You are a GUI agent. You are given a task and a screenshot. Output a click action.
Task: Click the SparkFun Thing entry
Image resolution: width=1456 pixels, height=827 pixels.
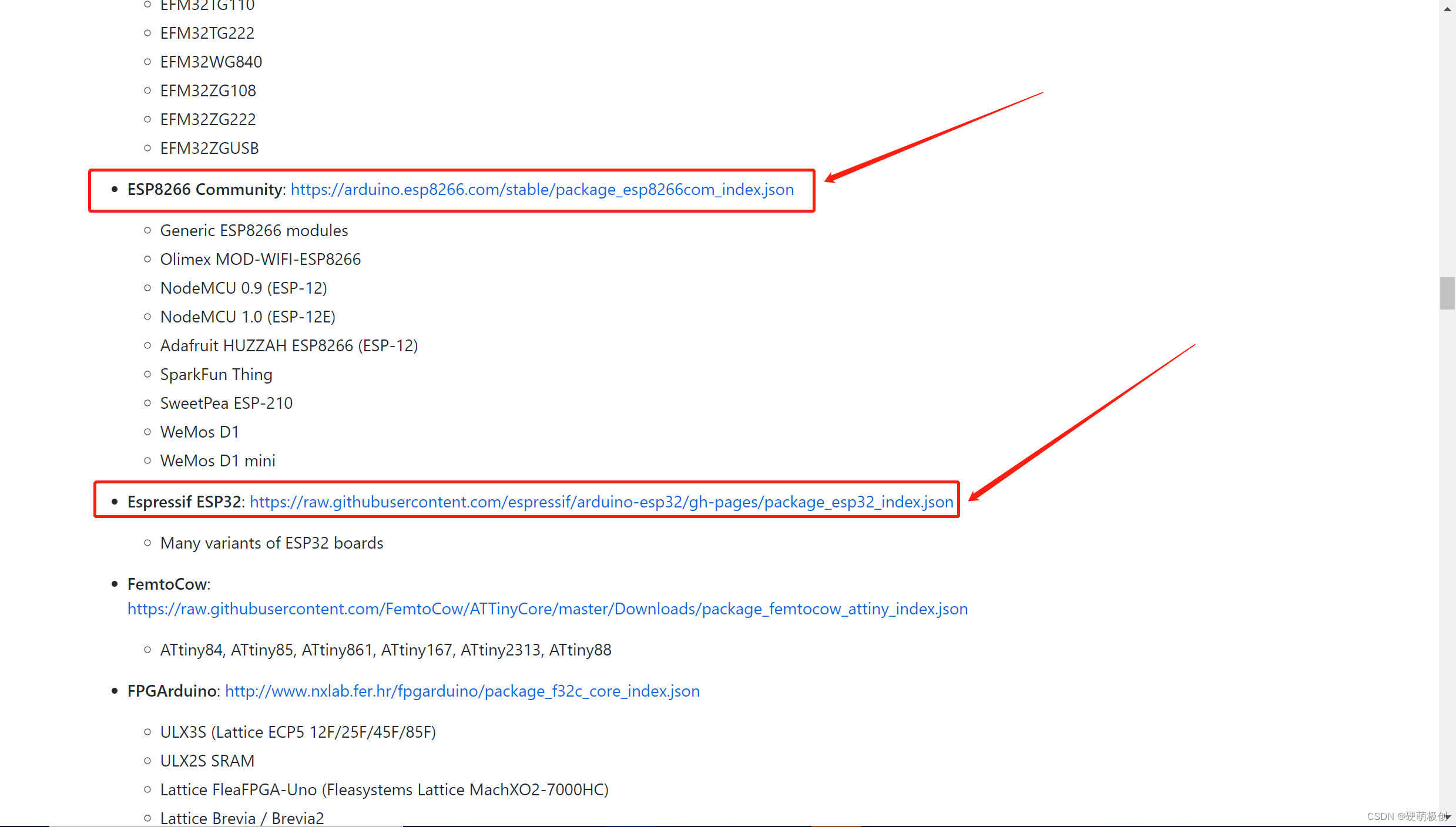click(x=216, y=375)
